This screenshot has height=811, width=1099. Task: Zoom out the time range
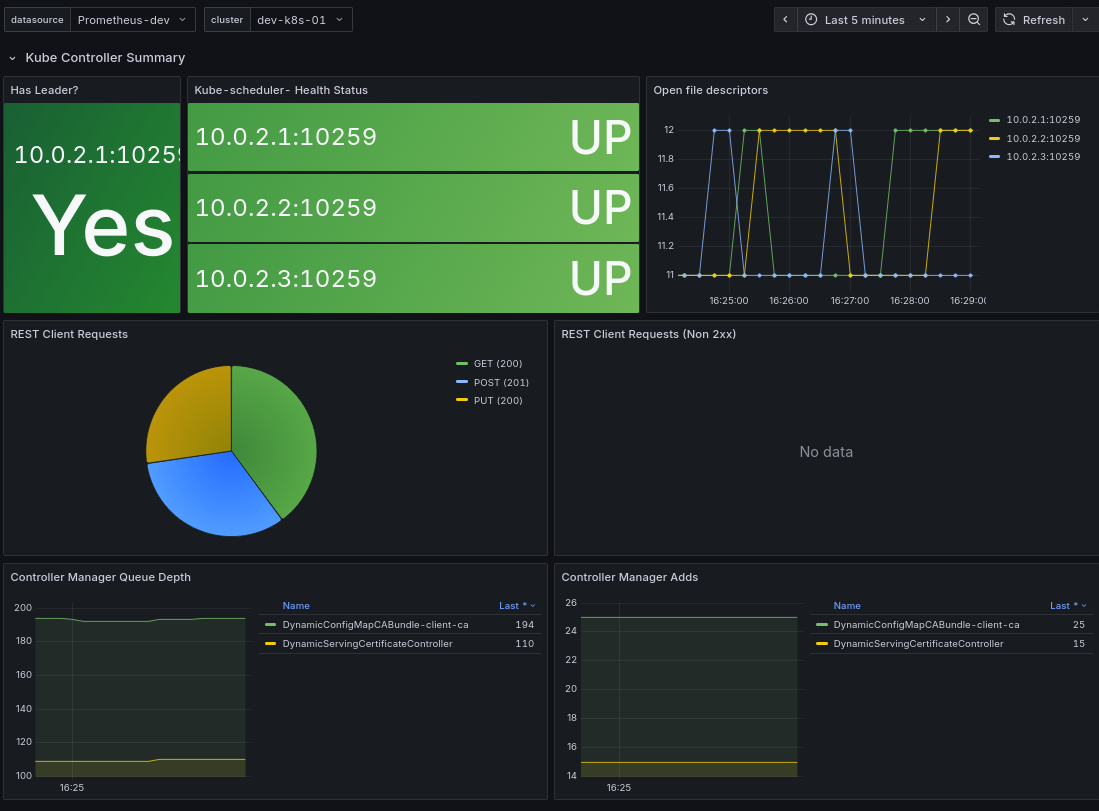tap(974, 20)
